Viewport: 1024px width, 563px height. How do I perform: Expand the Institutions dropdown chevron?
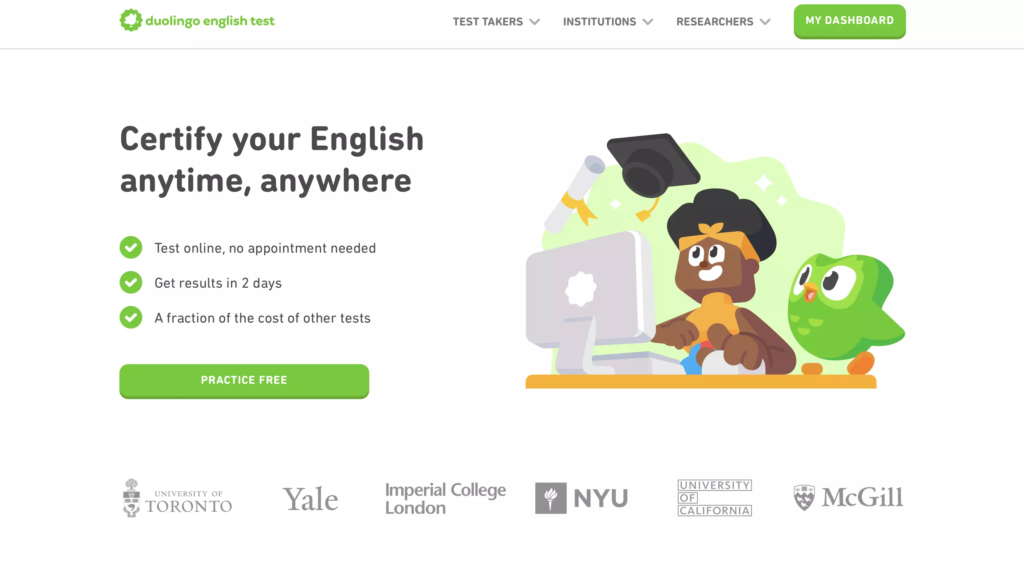[x=648, y=21]
